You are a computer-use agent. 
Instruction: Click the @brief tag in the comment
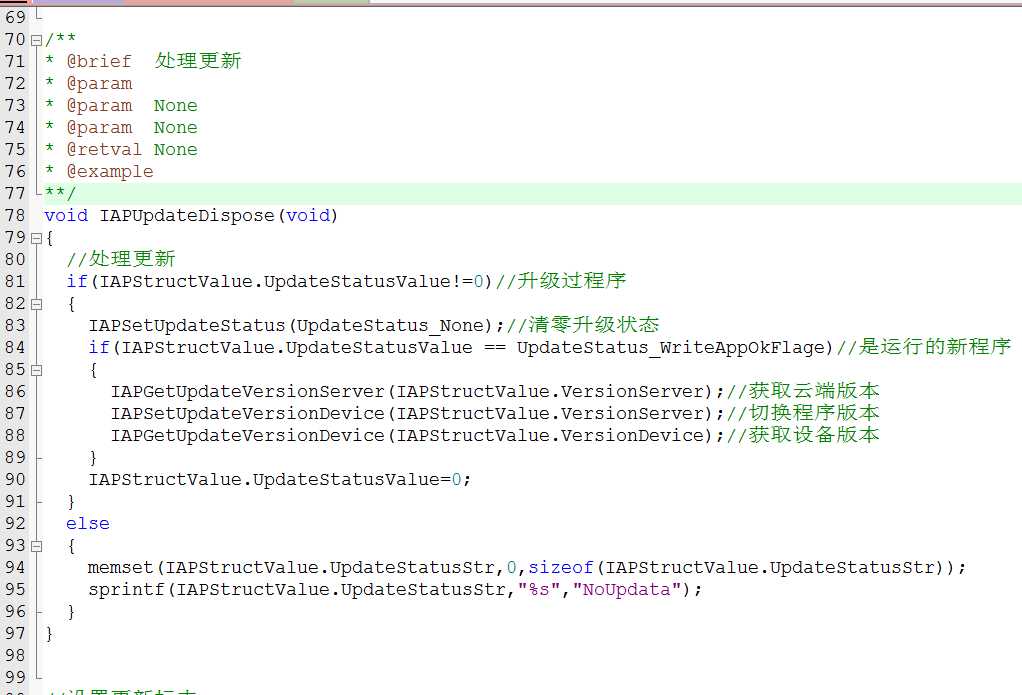click(99, 61)
